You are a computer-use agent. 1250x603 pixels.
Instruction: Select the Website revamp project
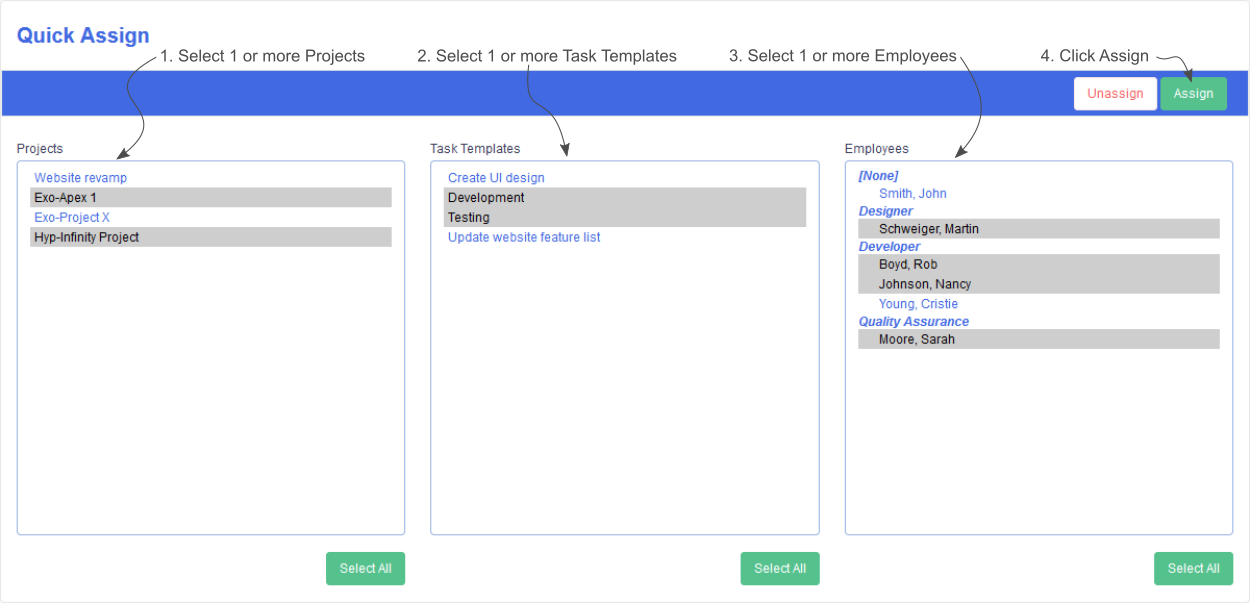tap(80, 177)
